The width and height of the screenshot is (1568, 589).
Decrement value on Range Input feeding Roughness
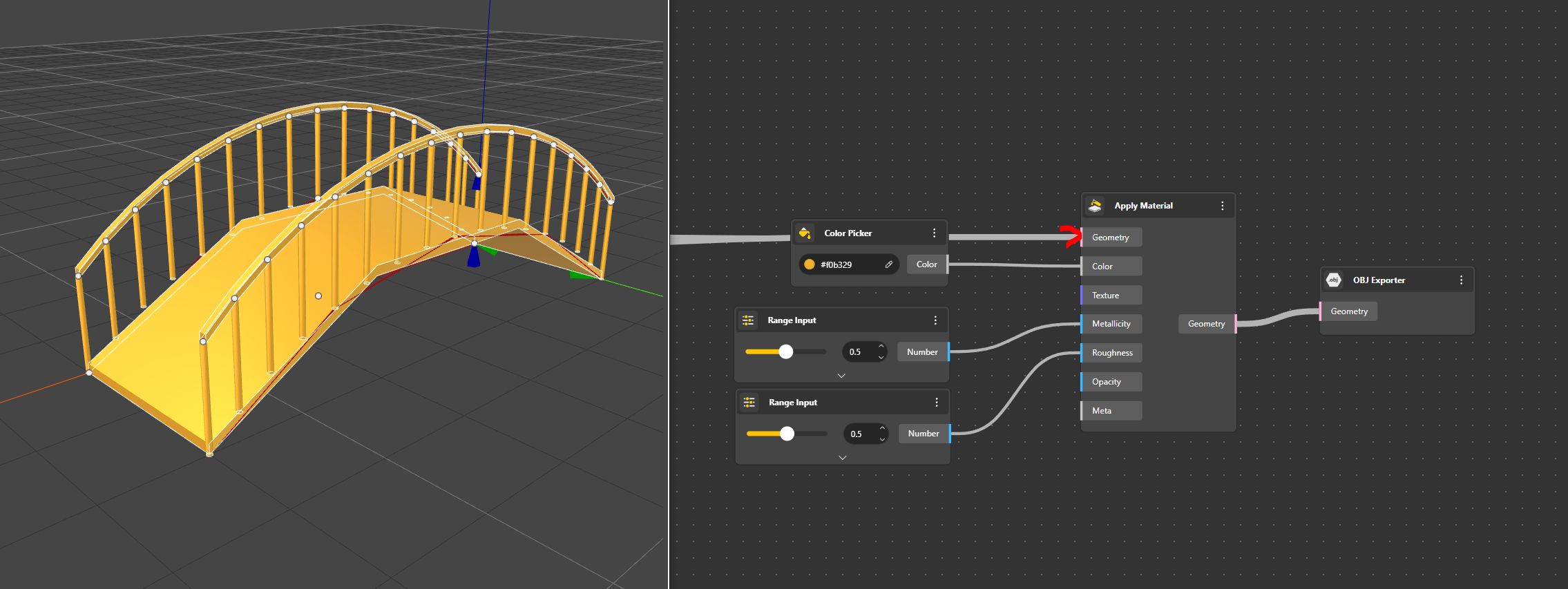click(883, 439)
